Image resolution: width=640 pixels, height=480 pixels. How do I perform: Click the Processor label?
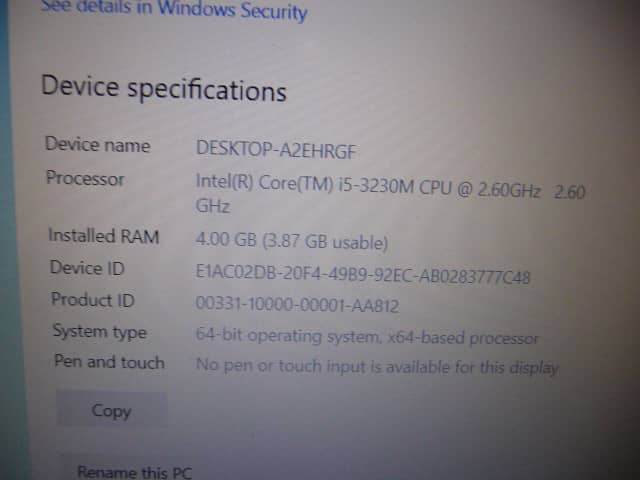click(85, 178)
